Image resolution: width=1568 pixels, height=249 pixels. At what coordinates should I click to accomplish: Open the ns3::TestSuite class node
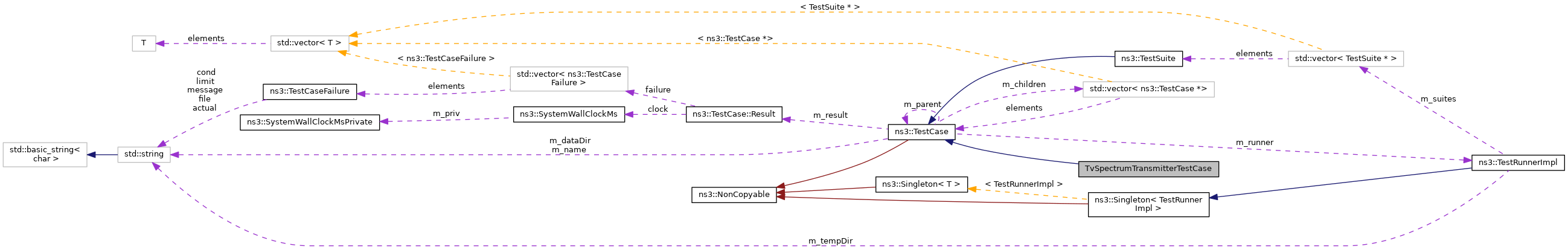1148,59
